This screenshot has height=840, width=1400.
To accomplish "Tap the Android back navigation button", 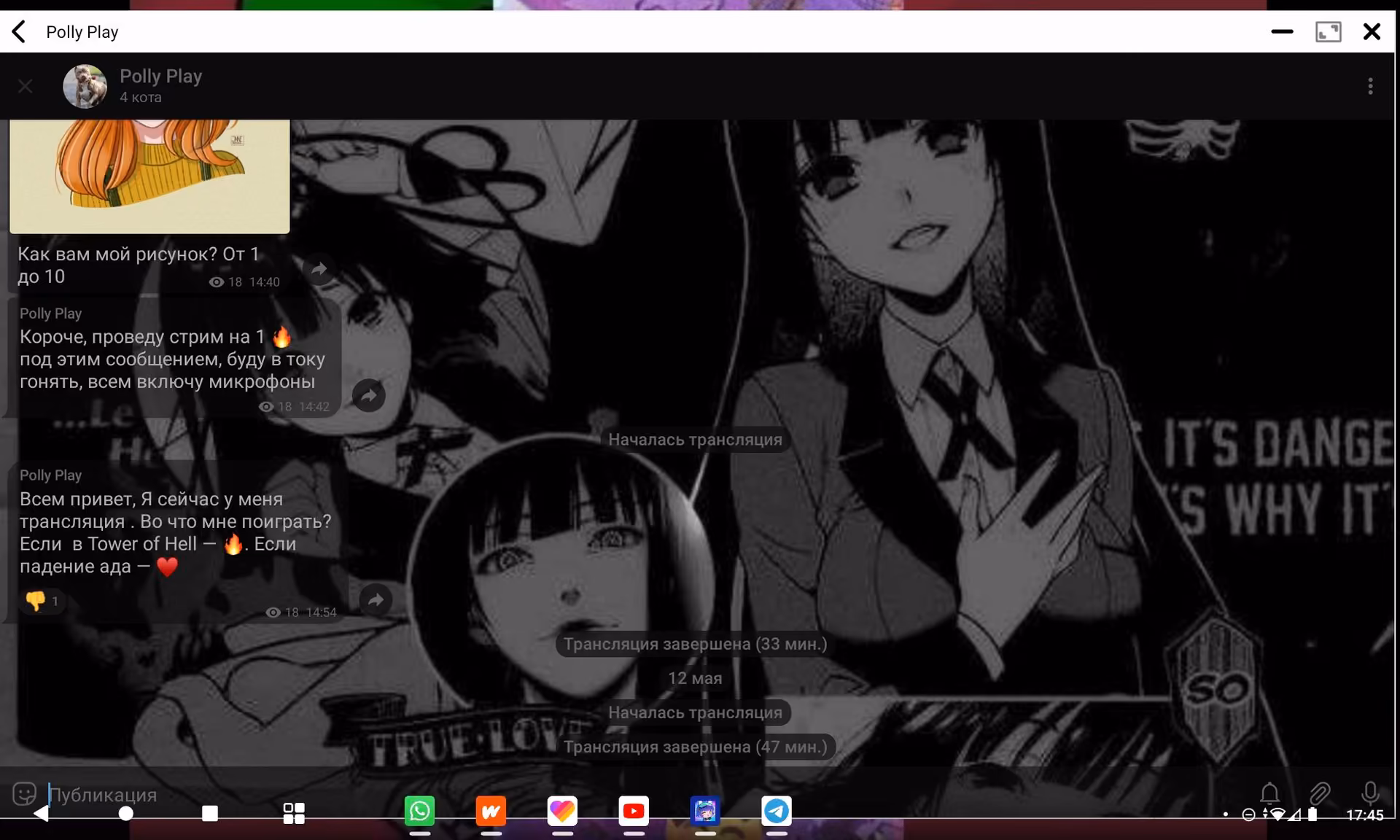I will click(x=42, y=813).
